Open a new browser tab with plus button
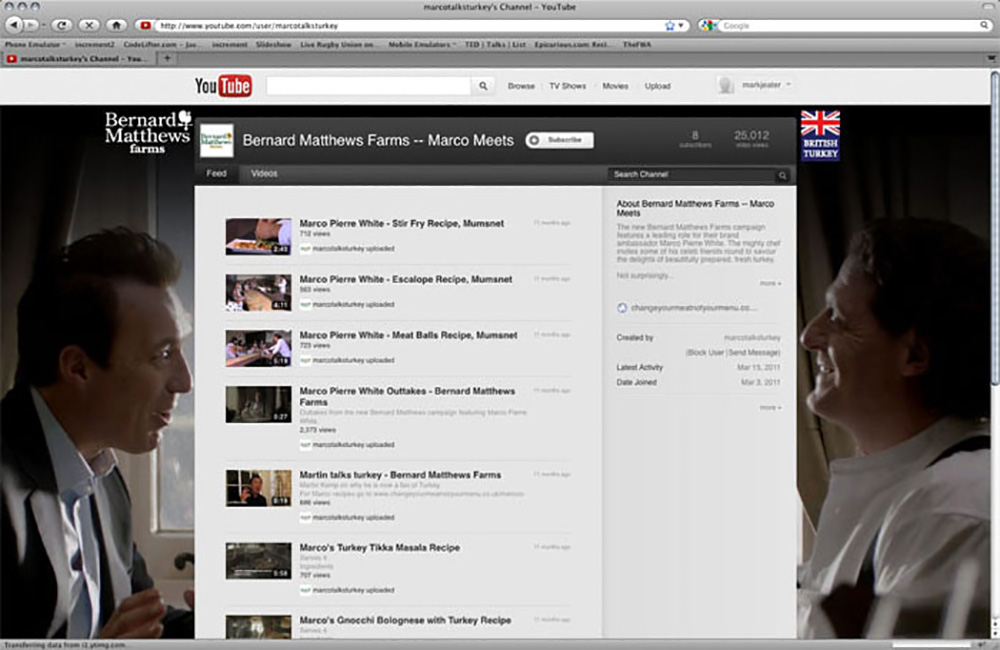Image resolution: width=1000 pixels, height=650 pixels. tap(168, 58)
